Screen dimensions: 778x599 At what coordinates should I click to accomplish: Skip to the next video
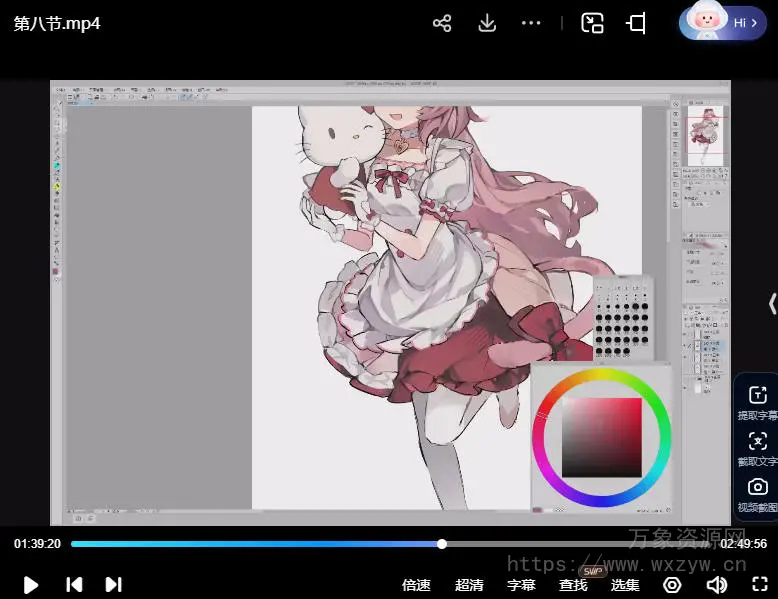tap(113, 584)
